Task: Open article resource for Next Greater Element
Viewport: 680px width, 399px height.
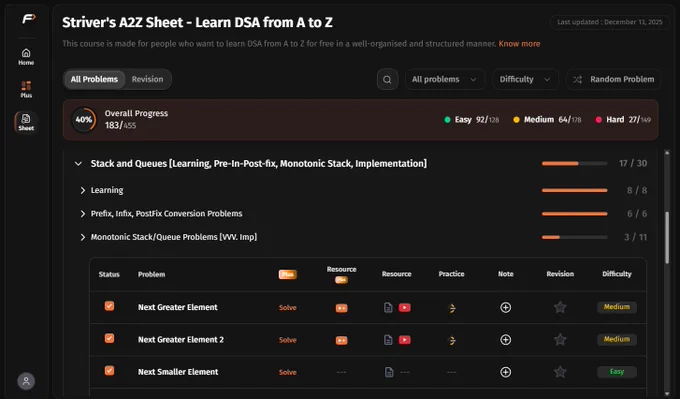Action: pyautogui.click(x=388, y=307)
